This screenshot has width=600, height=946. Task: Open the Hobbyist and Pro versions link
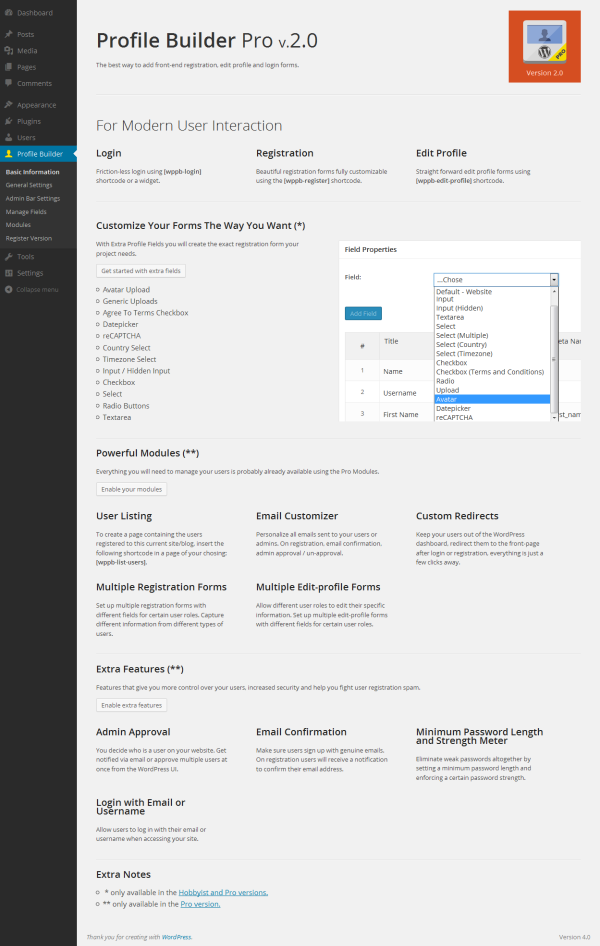223,892
